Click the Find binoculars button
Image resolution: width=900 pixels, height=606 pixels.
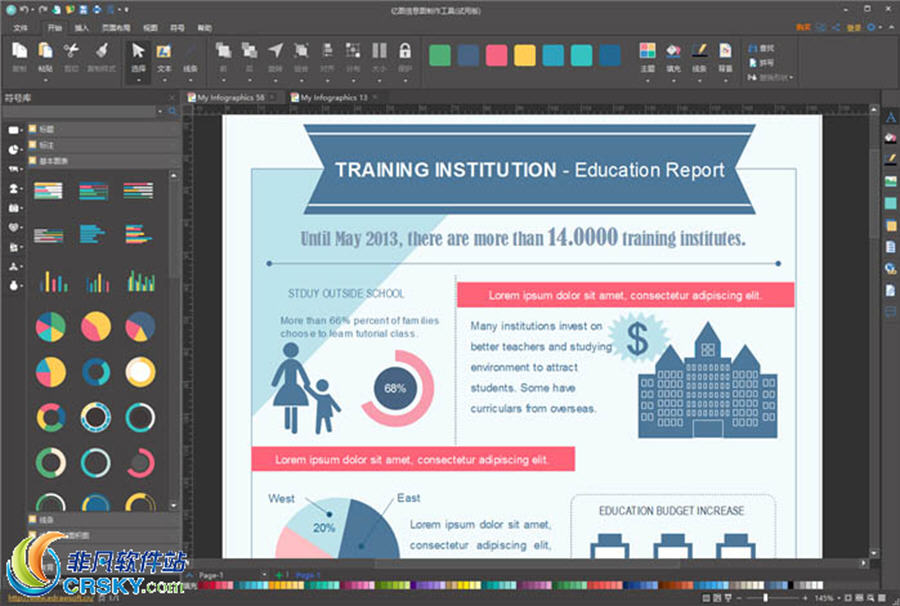coord(761,49)
